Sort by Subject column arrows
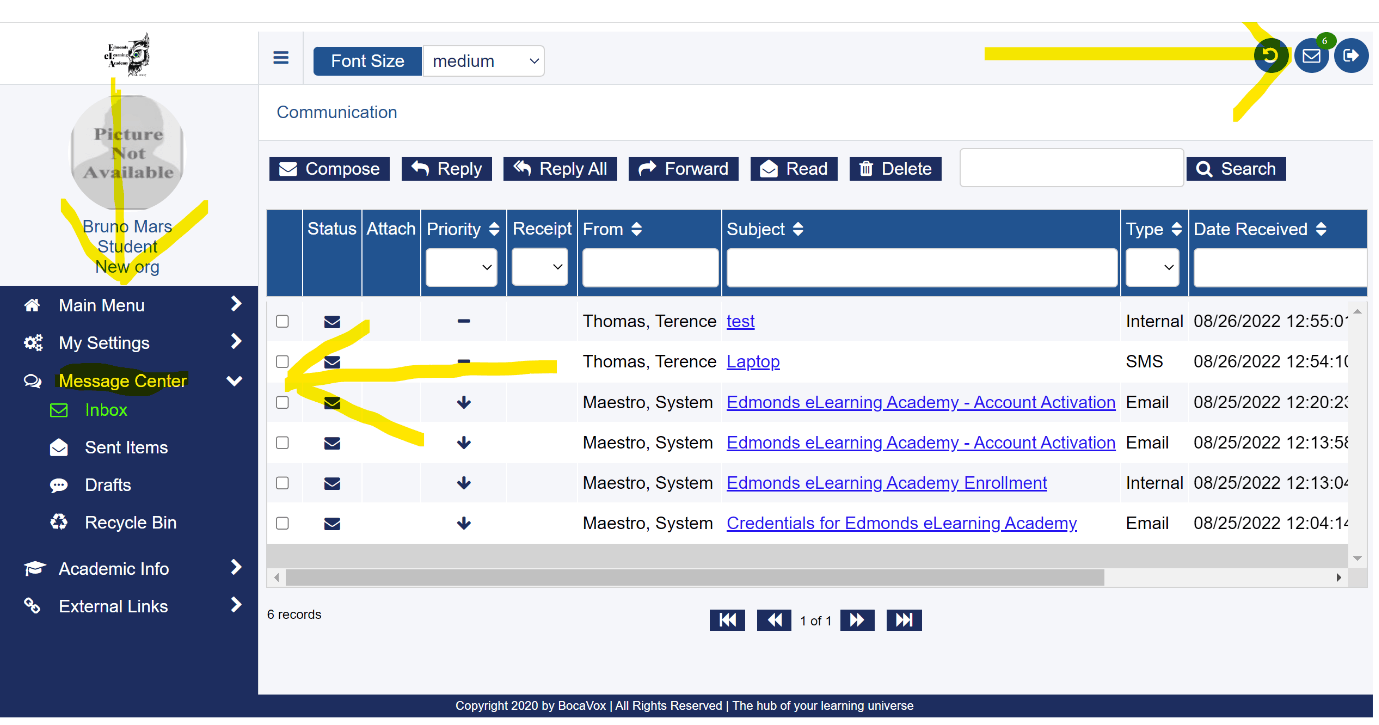The image size is (1379, 725). pyautogui.click(x=798, y=229)
